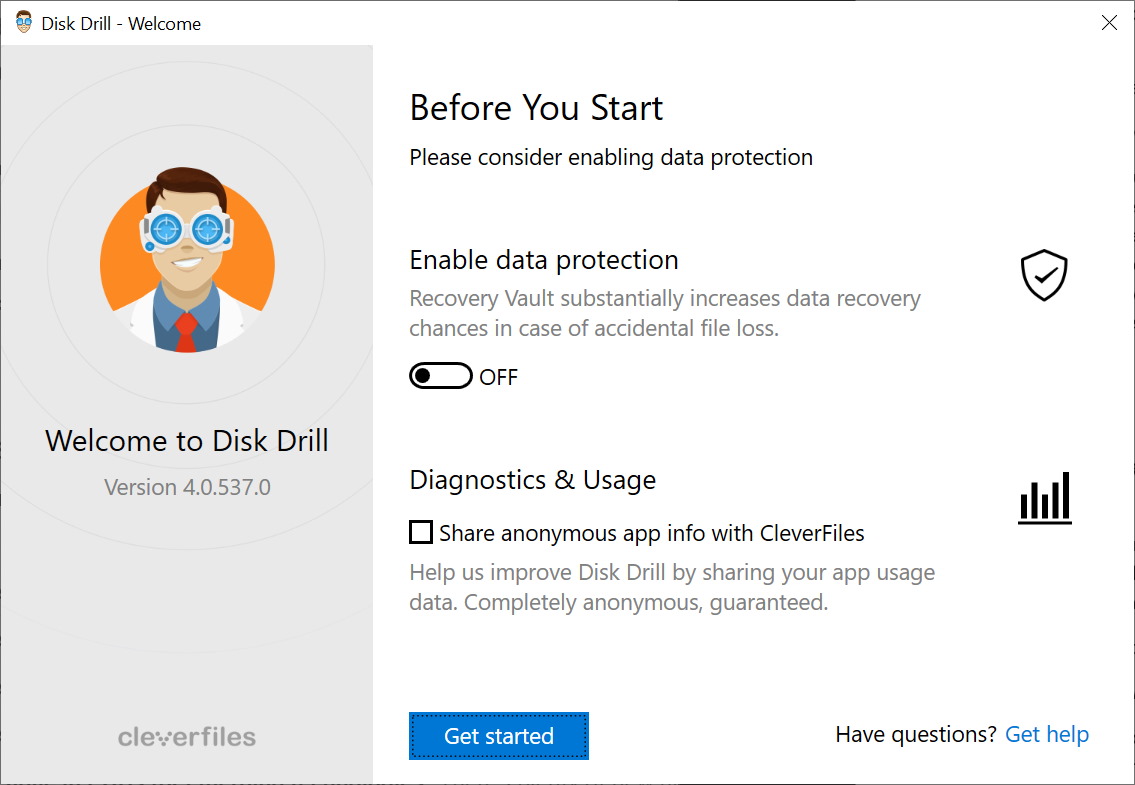Click the Have questions? text
The image size is (1135, 785).
(916, 734)
